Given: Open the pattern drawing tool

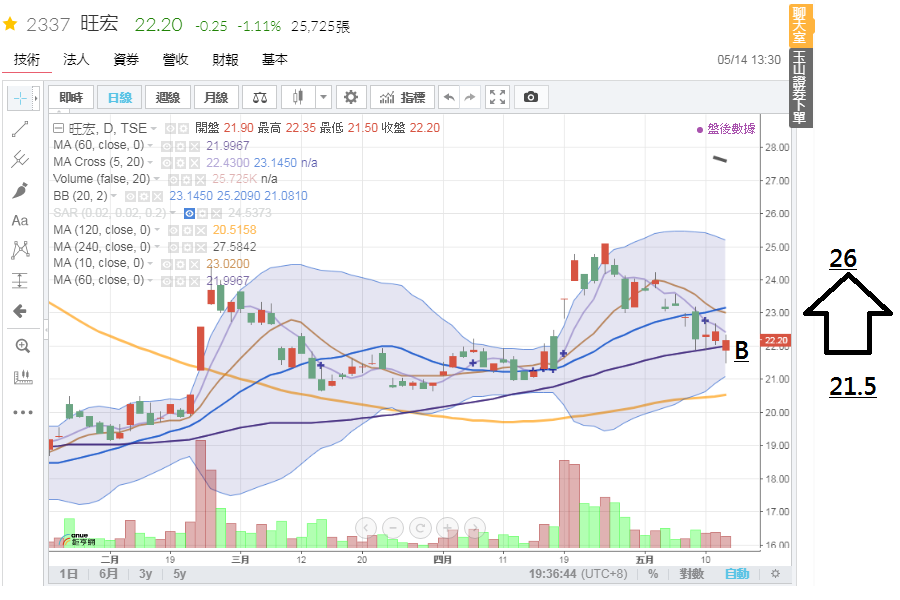Looking at the screenshot, I should (20, 250).
